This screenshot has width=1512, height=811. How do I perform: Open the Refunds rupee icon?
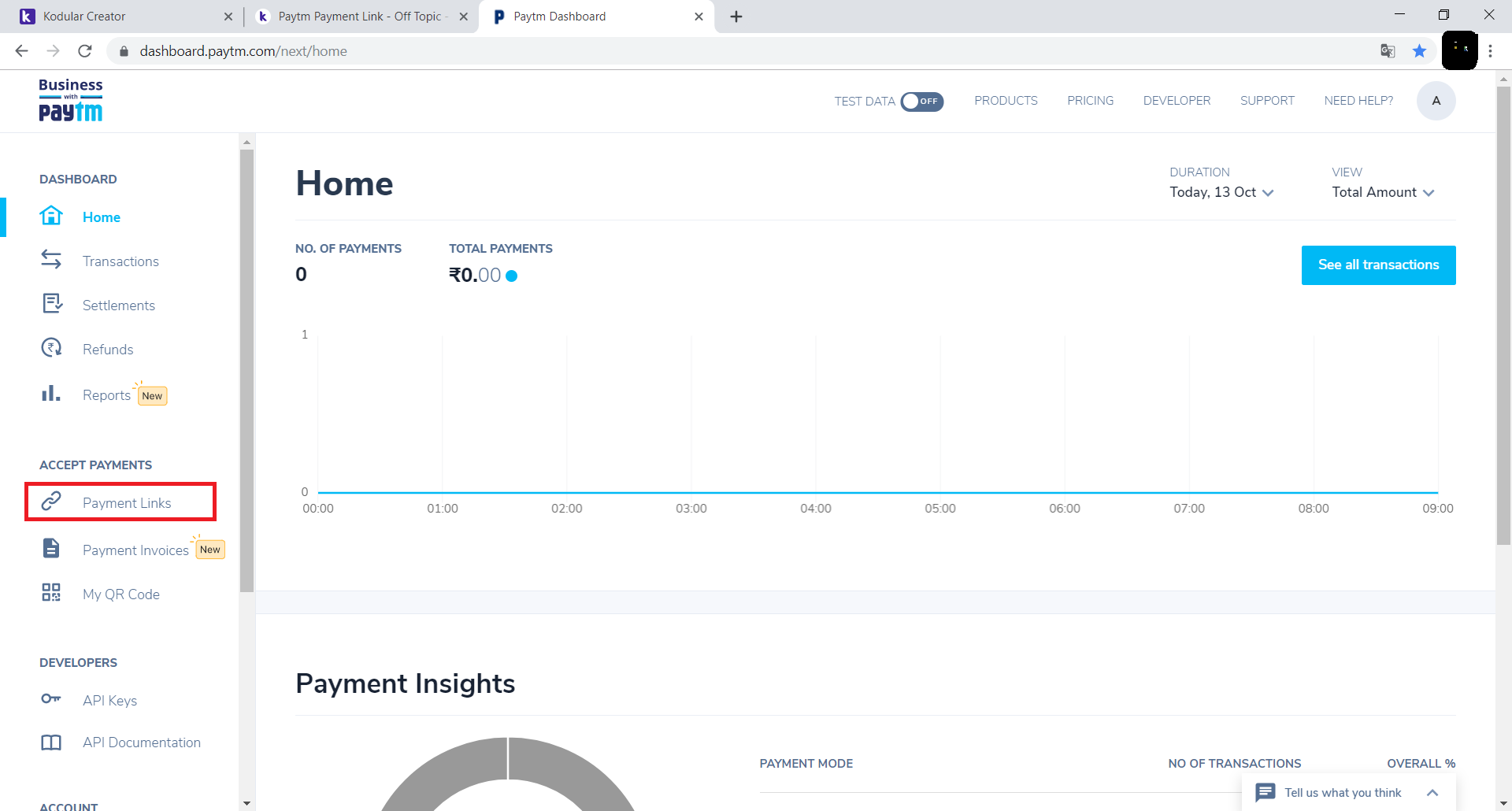51,348
